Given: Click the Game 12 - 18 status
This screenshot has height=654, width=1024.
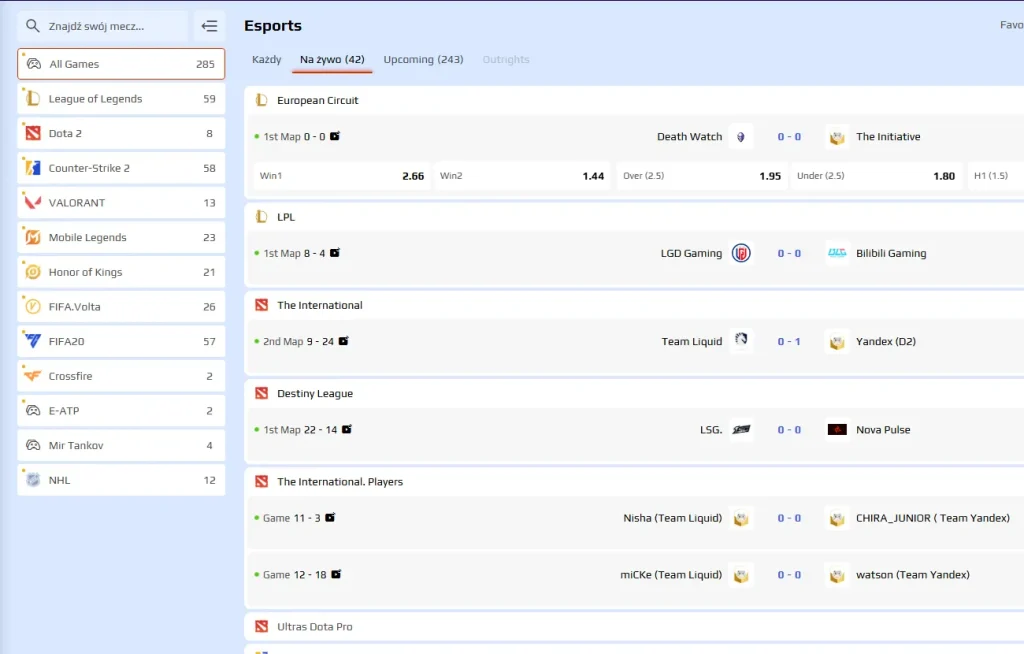Looking at the screenshot, I should [x=295, y=575].
